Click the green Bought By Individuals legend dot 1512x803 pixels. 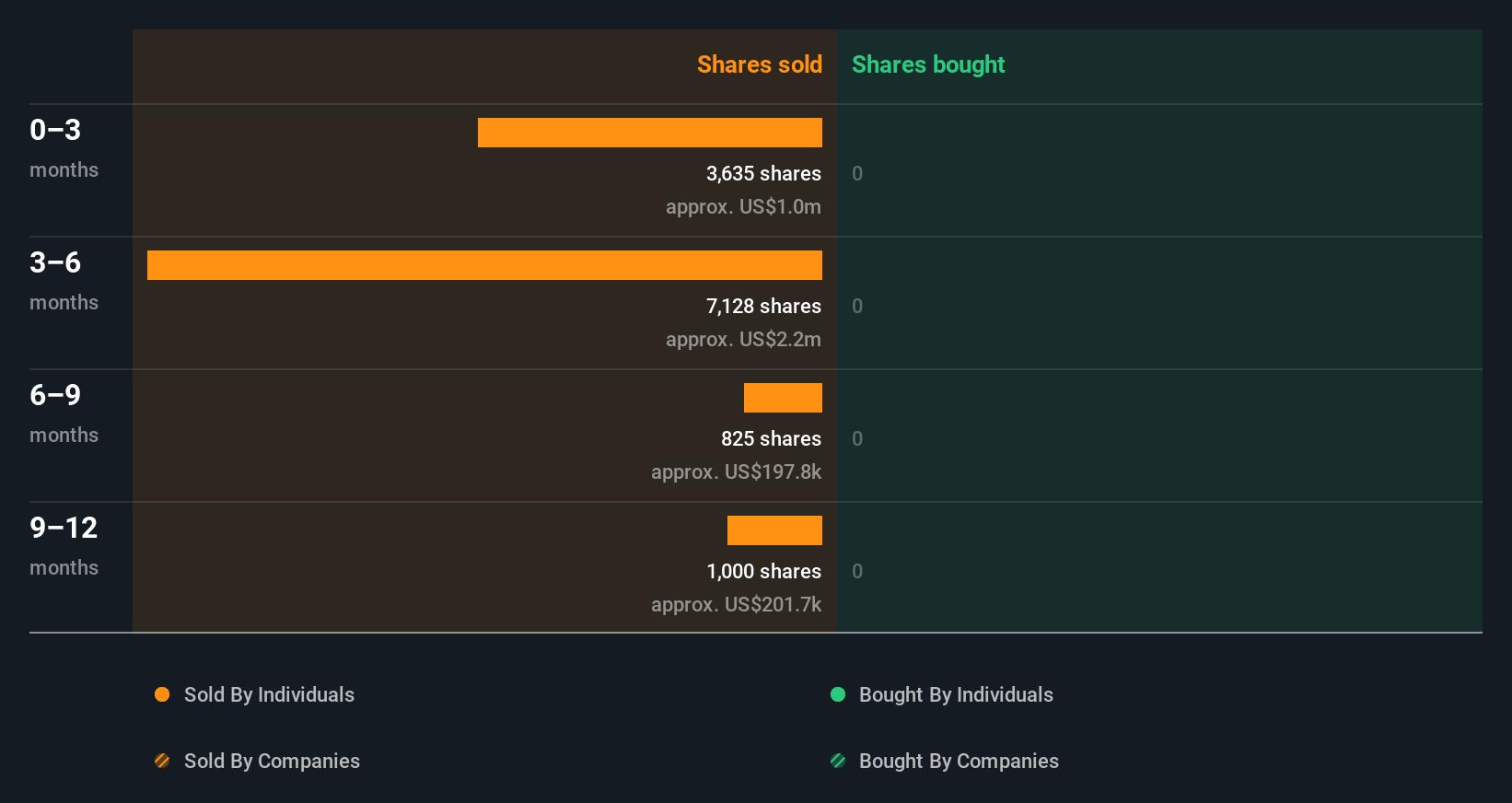[x=838, y=694]
